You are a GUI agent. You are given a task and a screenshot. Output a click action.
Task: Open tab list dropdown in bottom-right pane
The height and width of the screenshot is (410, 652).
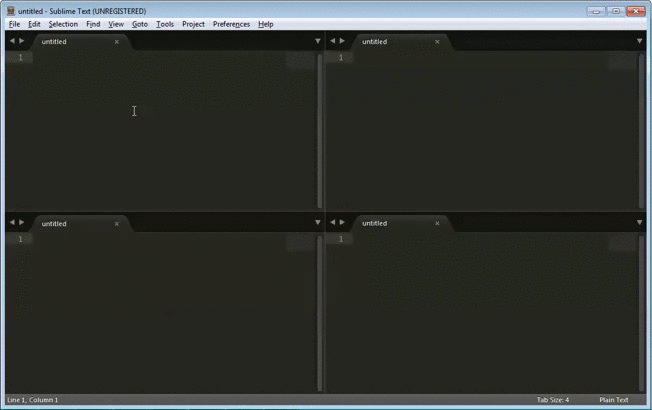tap(640, 222)
